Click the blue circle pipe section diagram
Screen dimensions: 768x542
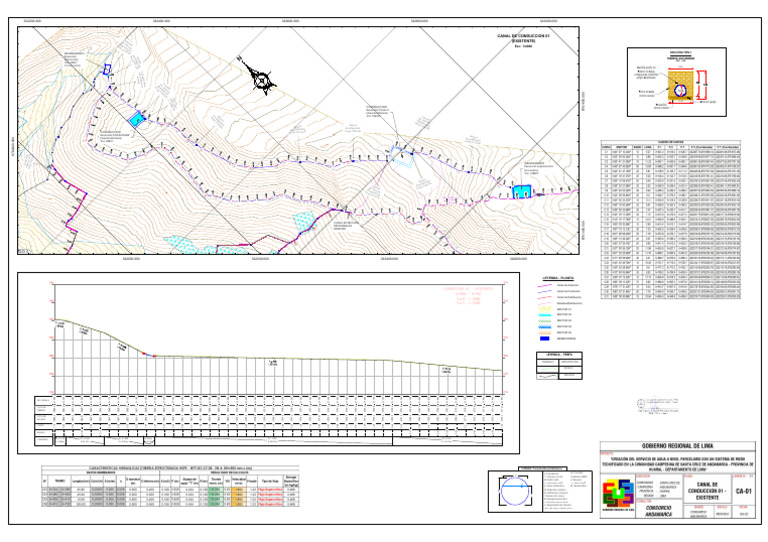tap(515, 492)
